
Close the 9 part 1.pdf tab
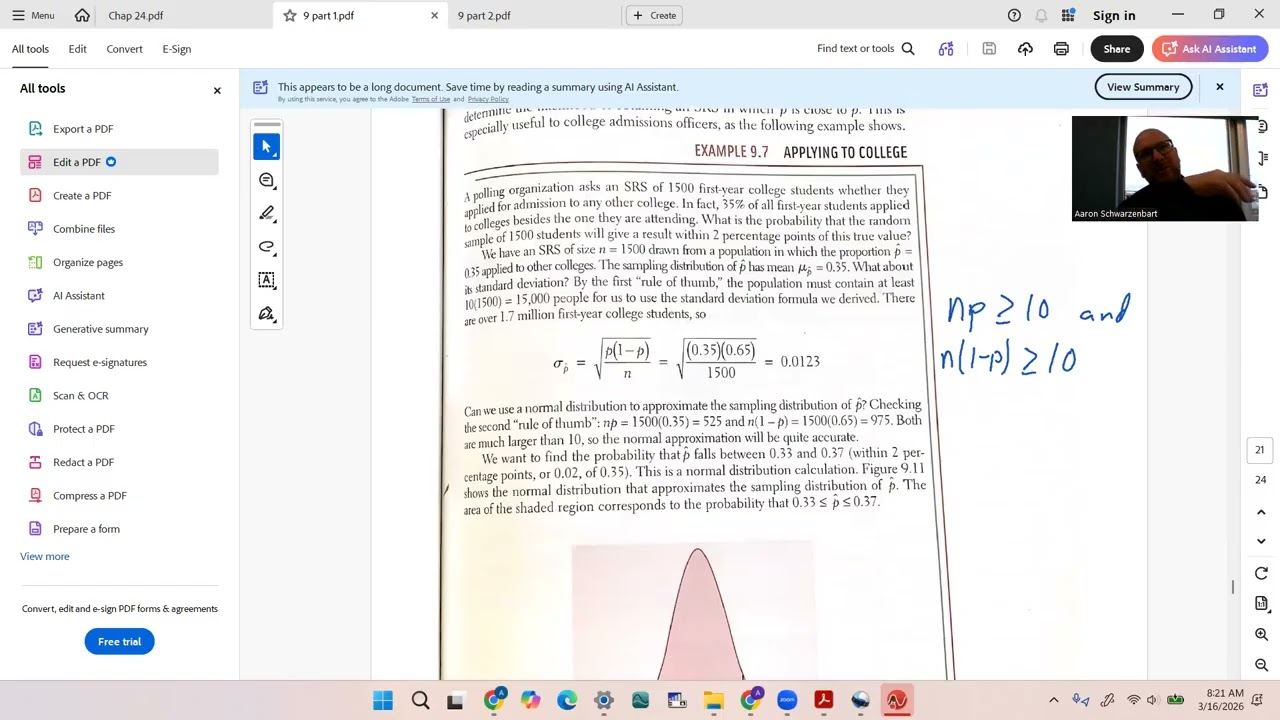pyautogui.click(x=434, y=15)
